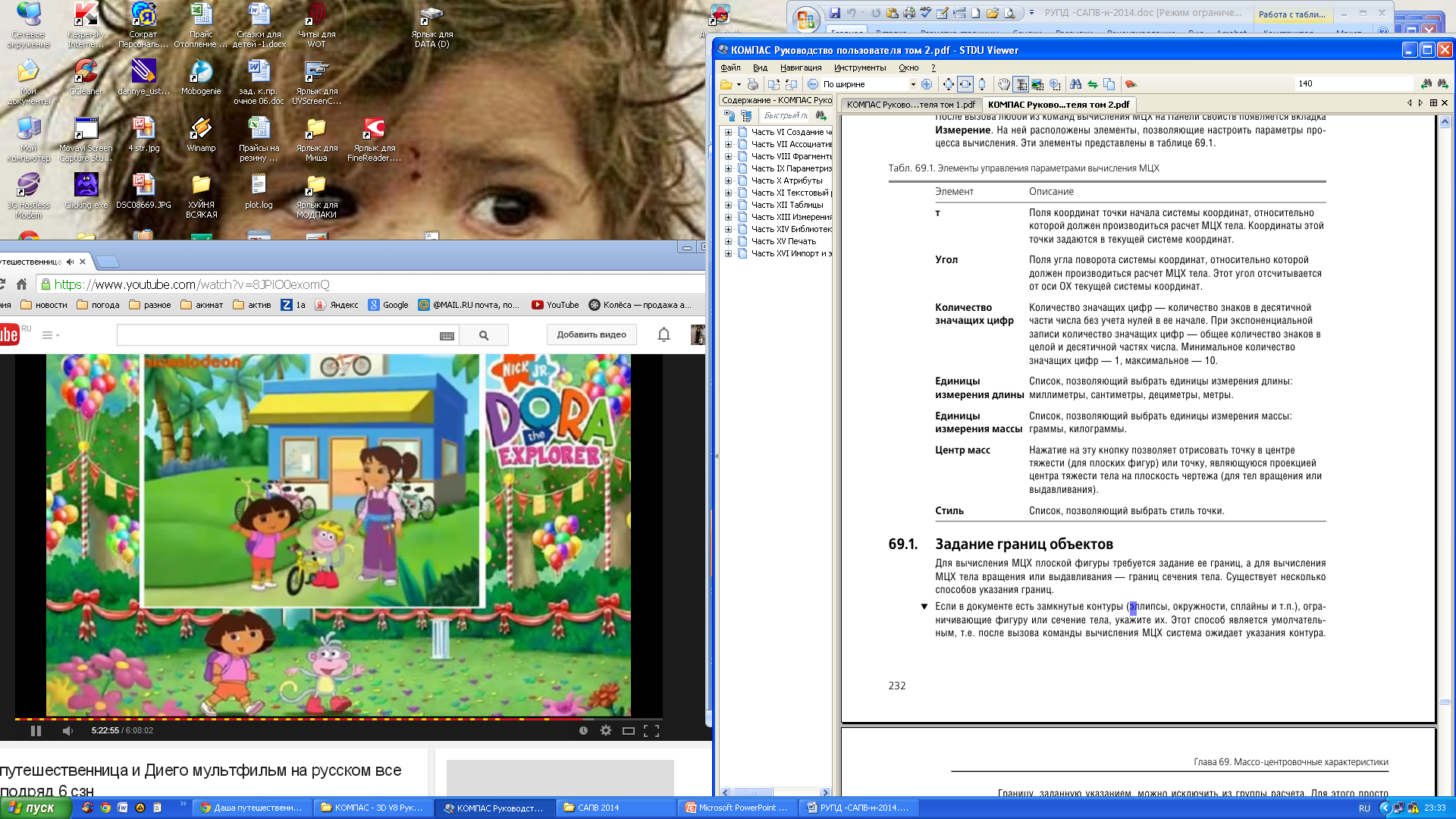Toggle theater mode in YouTube player
Image resolution: width=1456 pixels, height=819 pixels.
tap(628, 730)
